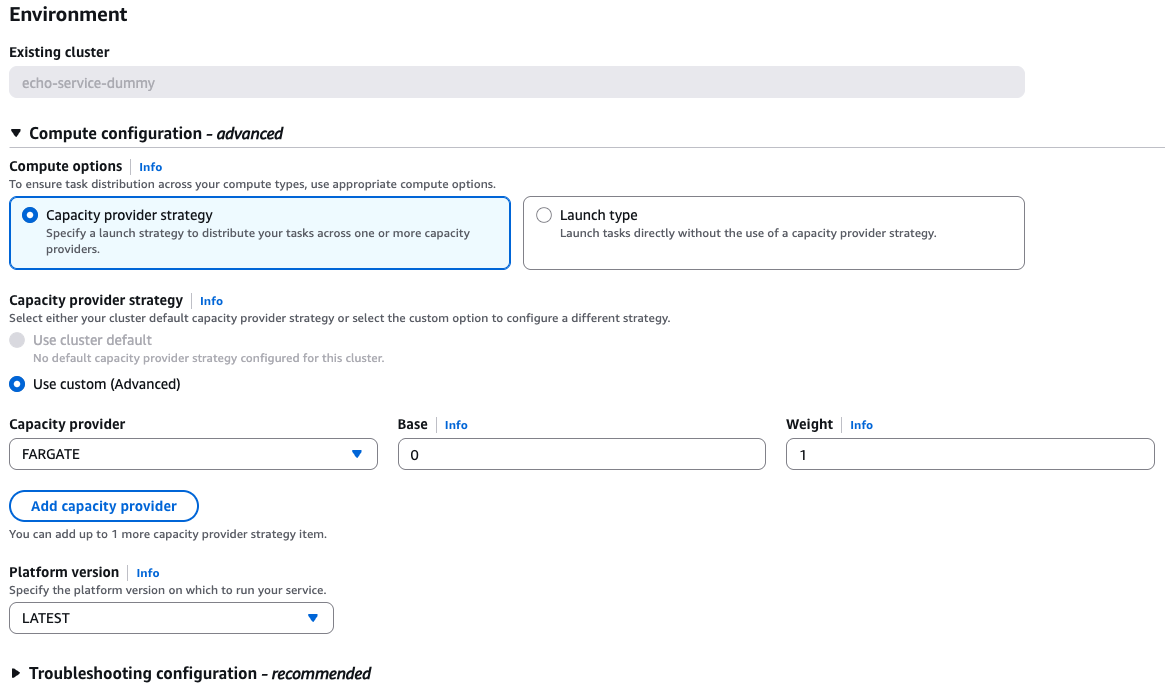This screenshot has height=688, width=1165.
Task: Click the Base value input field
Action: 581,454
